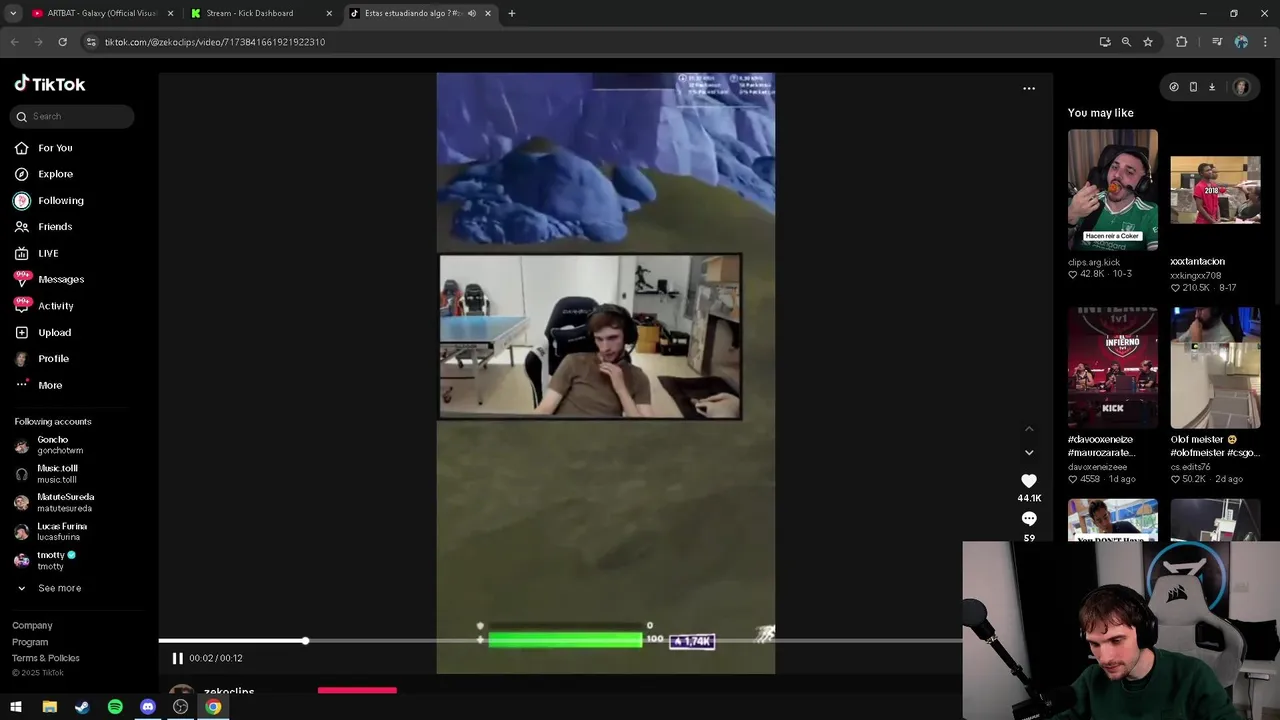Open site information icon in address bar
The image size is (1280, 720).
pyautogui.click(x=91, y=42)
